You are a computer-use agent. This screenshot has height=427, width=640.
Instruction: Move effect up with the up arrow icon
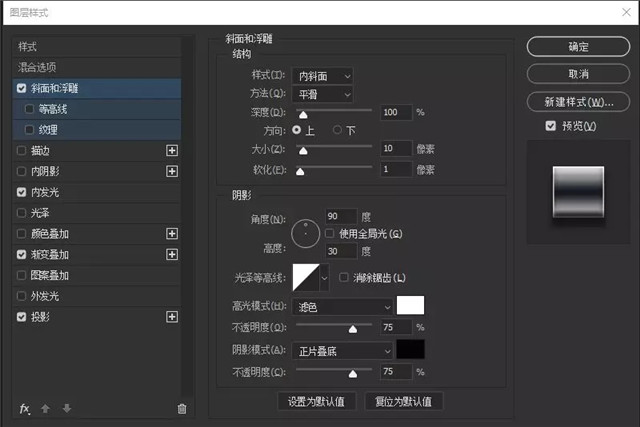(x=45, y=408)
